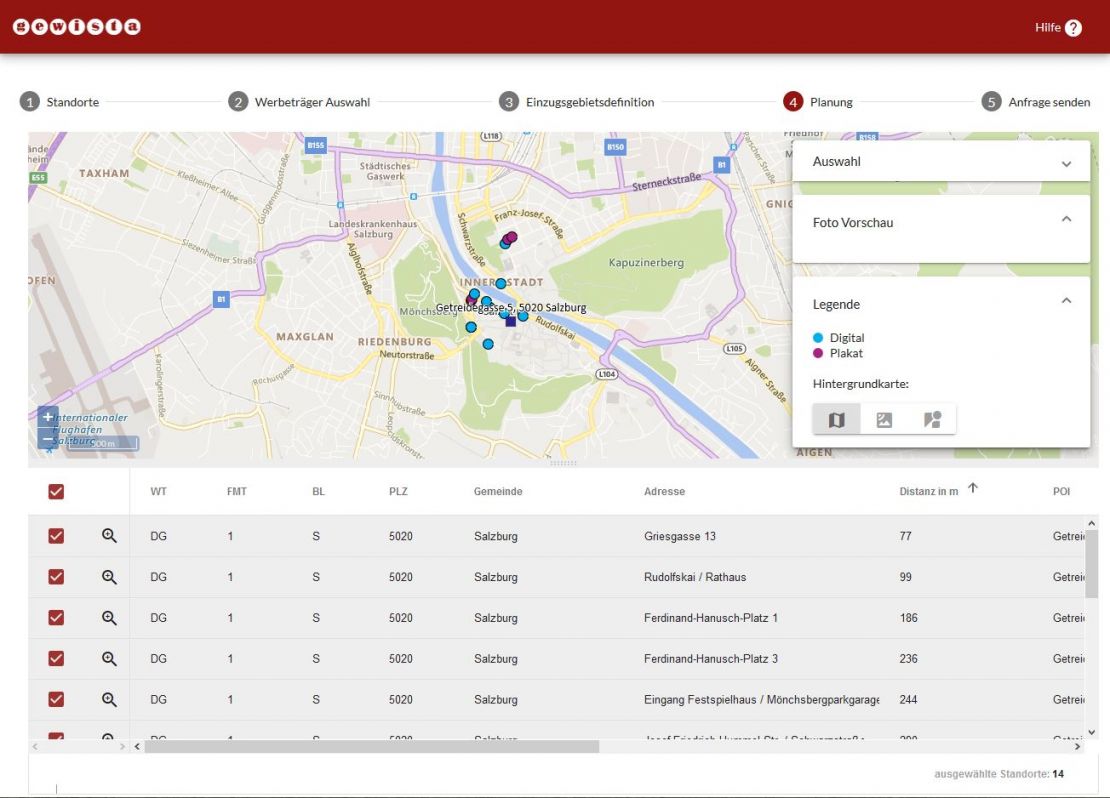Click the step 2 circle icon
This screenshot has height=798, width=1110.
point(238,102)
